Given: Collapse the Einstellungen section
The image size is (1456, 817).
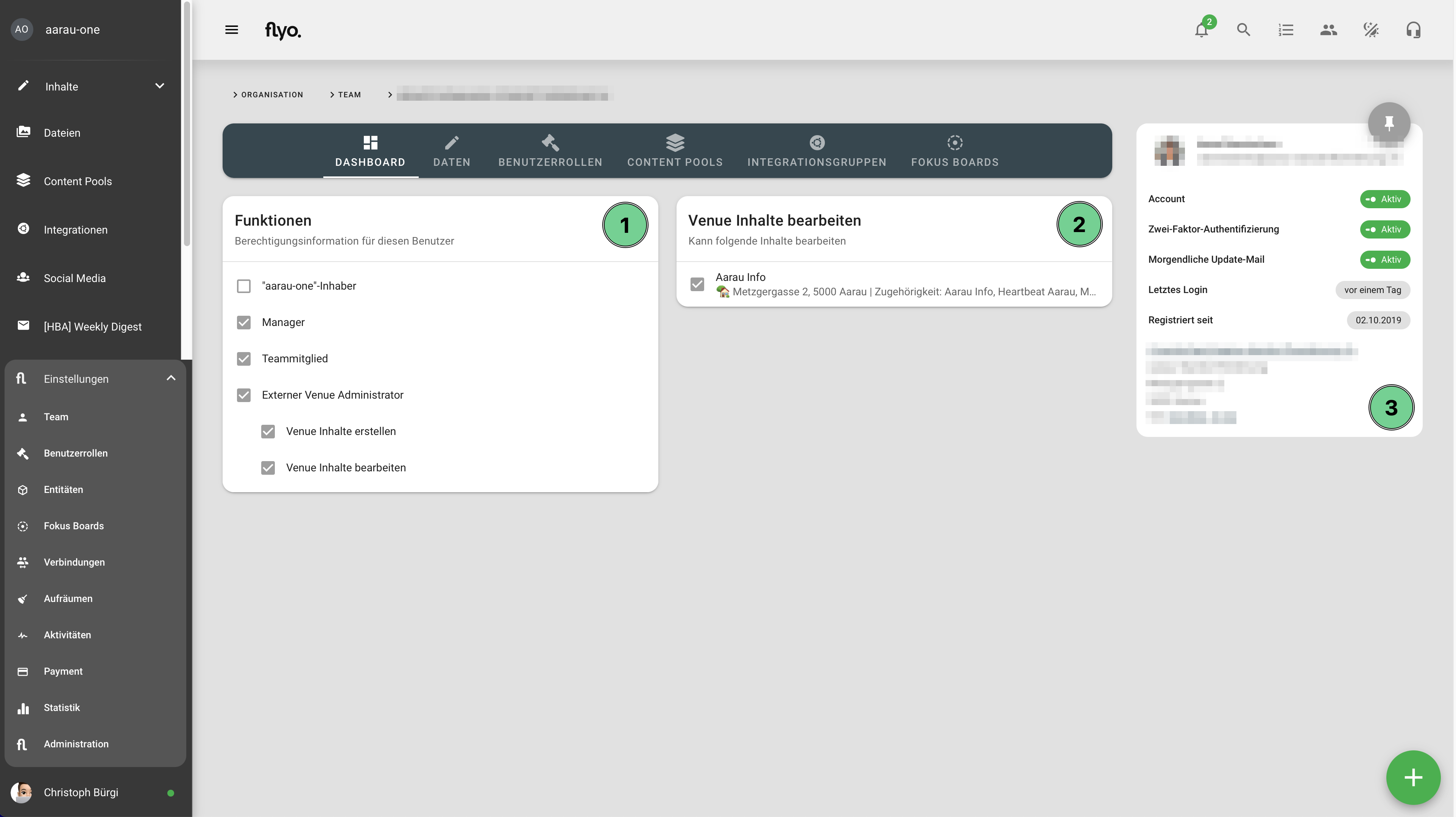Looking at the screenshot, I should click(x=171, y=378).
